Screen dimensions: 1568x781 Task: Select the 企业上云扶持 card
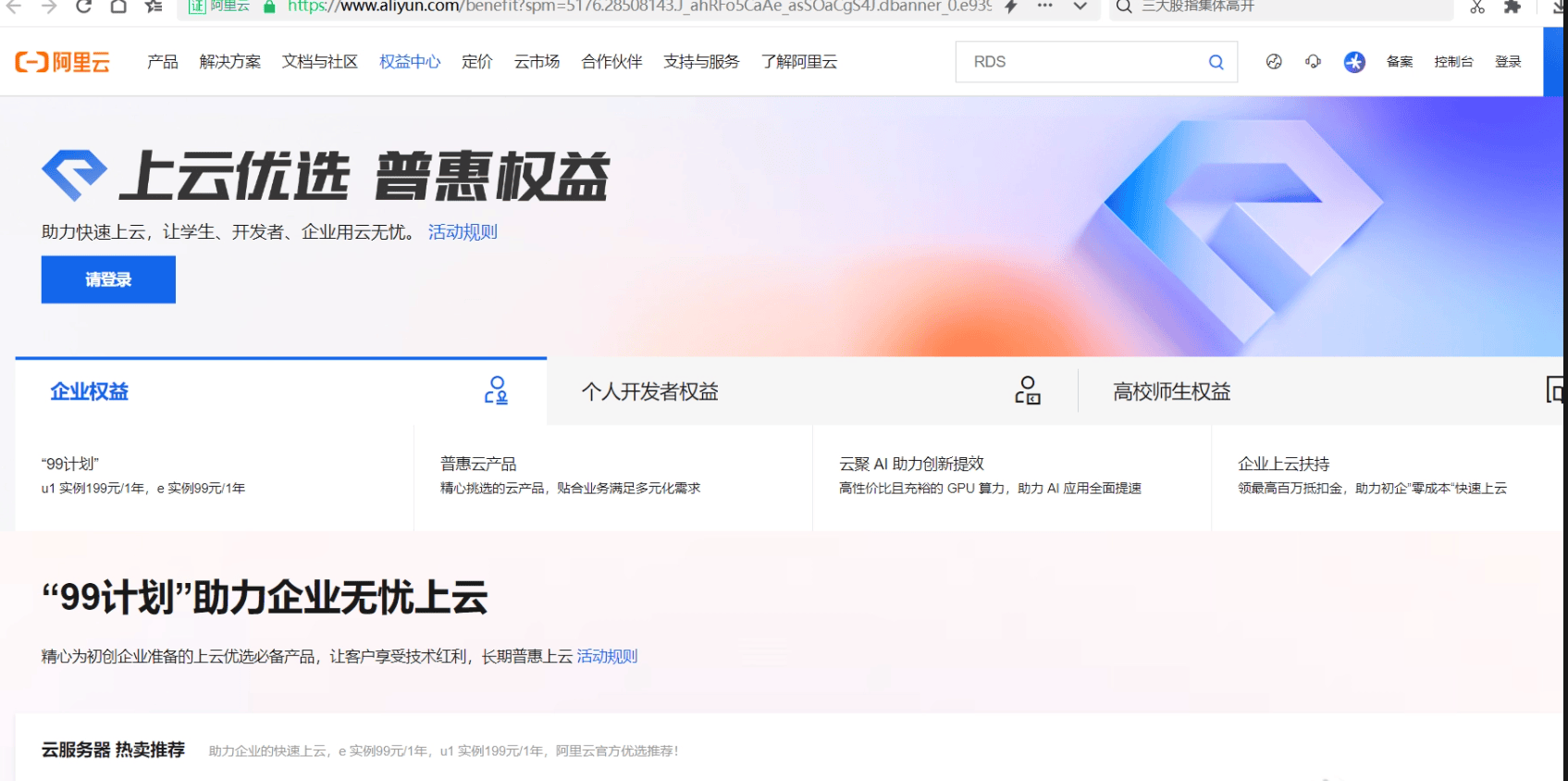(x=1388, y=477)
